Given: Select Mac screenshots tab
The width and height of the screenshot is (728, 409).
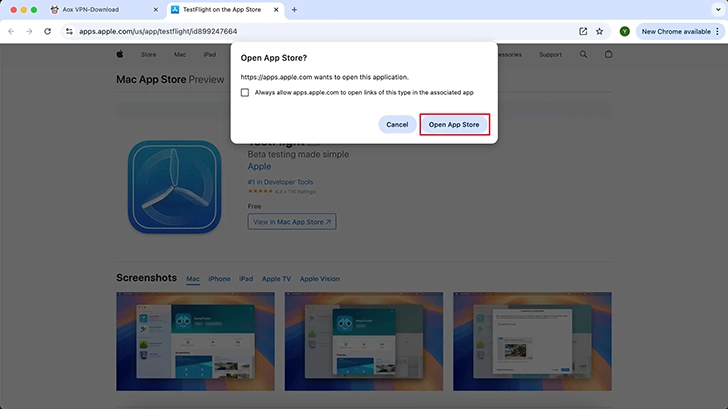Looking at the screenshot, I should point(193,279).
